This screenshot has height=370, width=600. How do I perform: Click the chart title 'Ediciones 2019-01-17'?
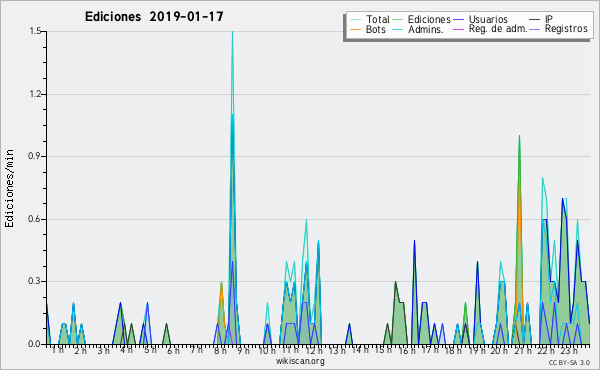(x=154, y=17)
